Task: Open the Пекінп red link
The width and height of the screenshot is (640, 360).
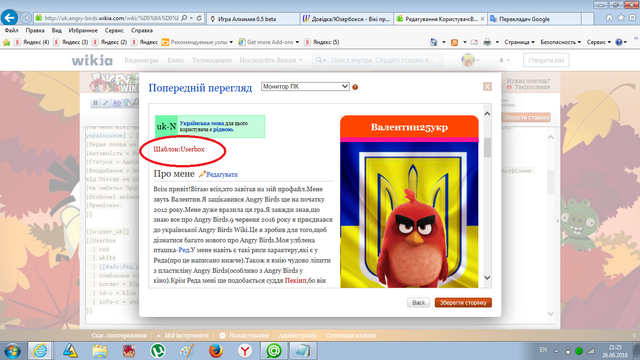Action: (295, 281)
